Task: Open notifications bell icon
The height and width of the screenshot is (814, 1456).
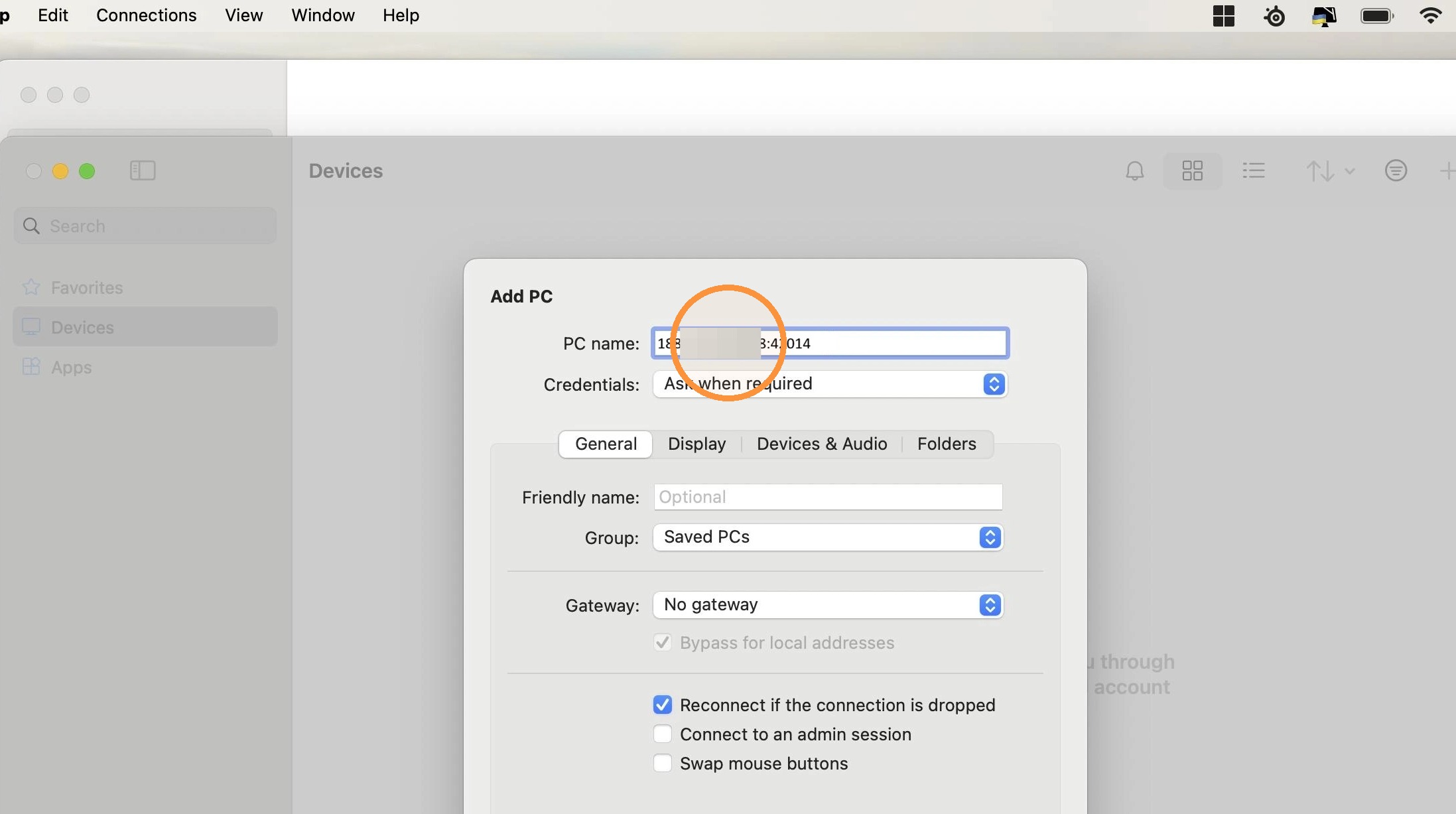Action: tap(1134, 171)
